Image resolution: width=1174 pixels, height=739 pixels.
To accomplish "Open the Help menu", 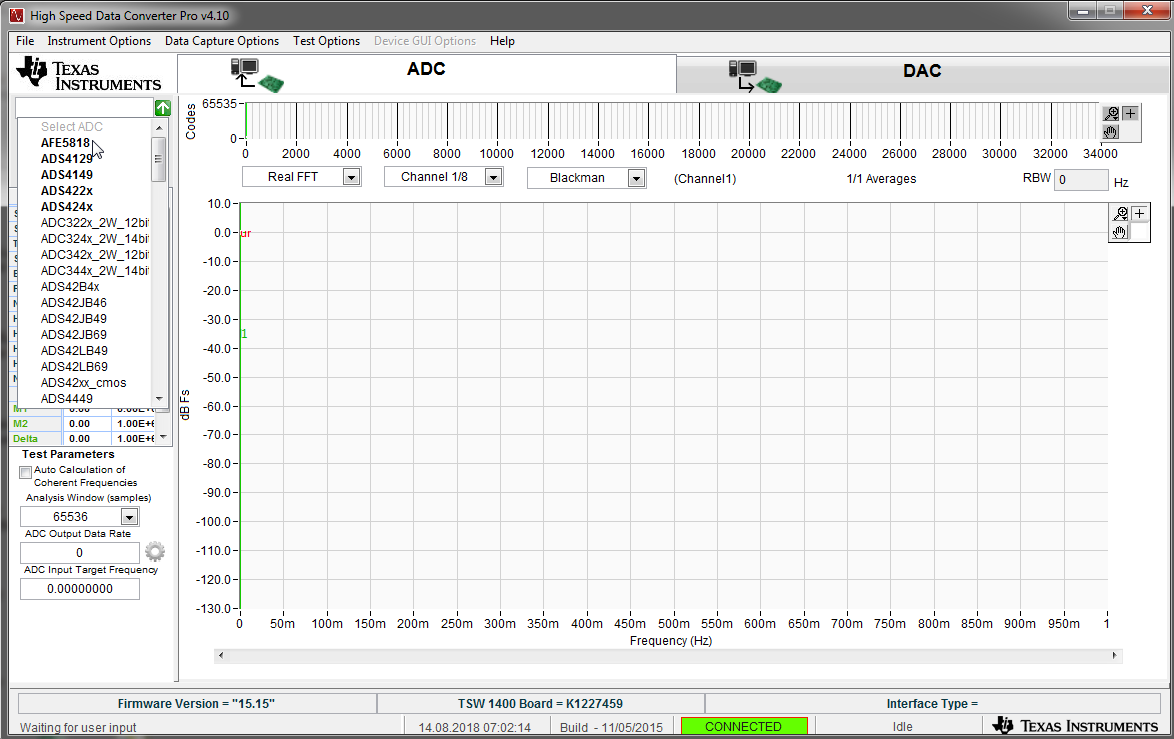I will pyautogui.click(x=502, y=40).
